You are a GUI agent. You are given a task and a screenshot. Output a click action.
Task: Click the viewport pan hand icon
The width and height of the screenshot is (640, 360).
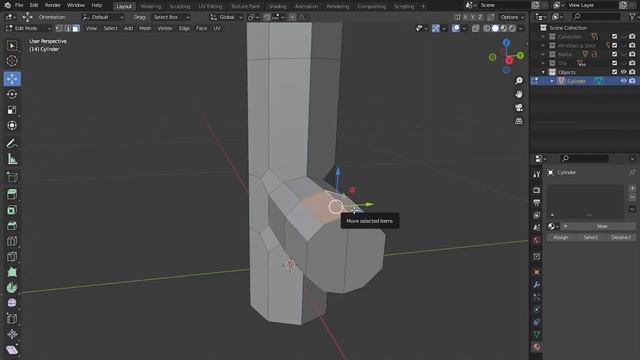coord(519,94)
